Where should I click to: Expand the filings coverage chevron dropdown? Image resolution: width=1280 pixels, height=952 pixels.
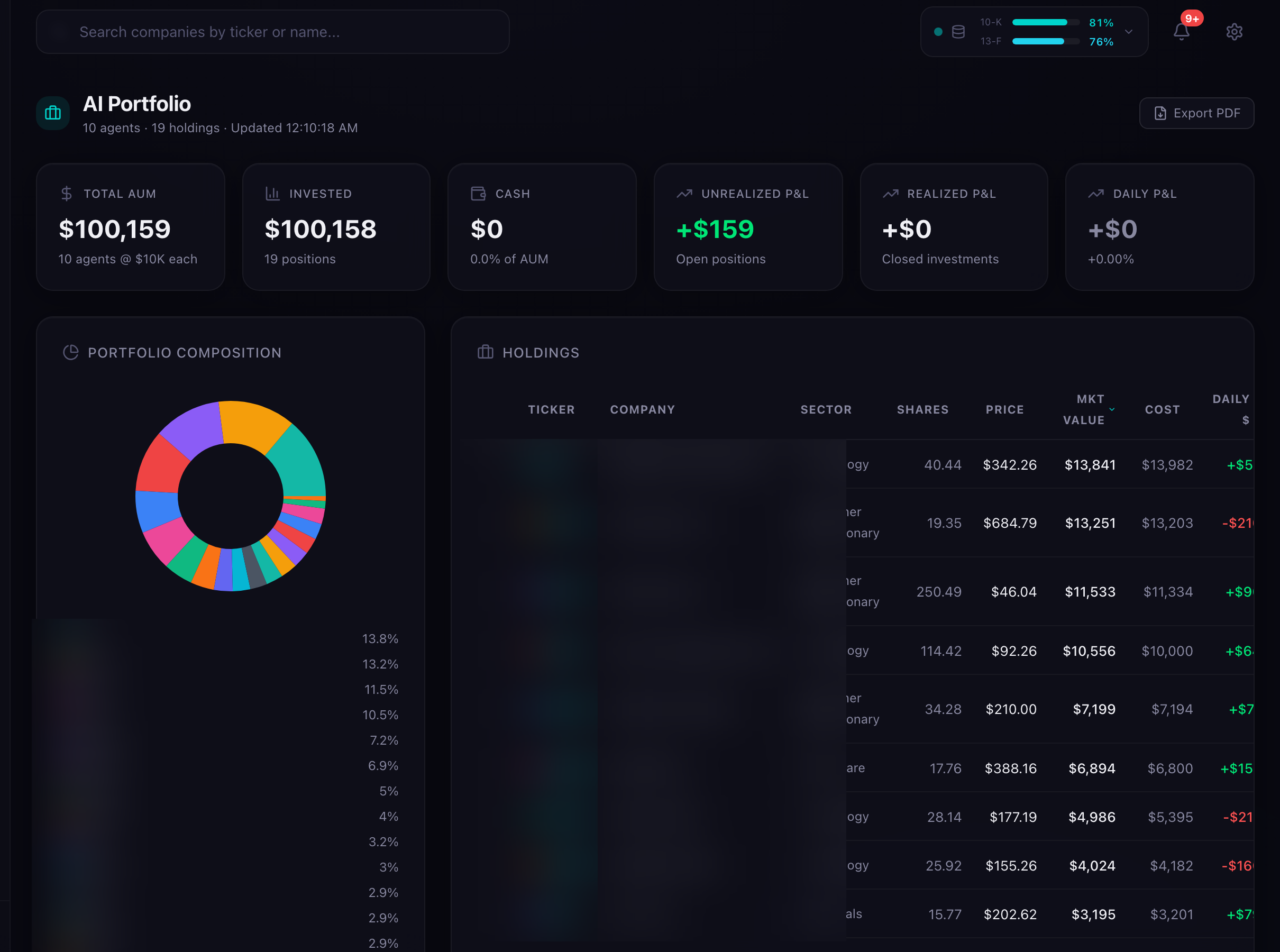pyautogui.click(x=1128, y=32)
